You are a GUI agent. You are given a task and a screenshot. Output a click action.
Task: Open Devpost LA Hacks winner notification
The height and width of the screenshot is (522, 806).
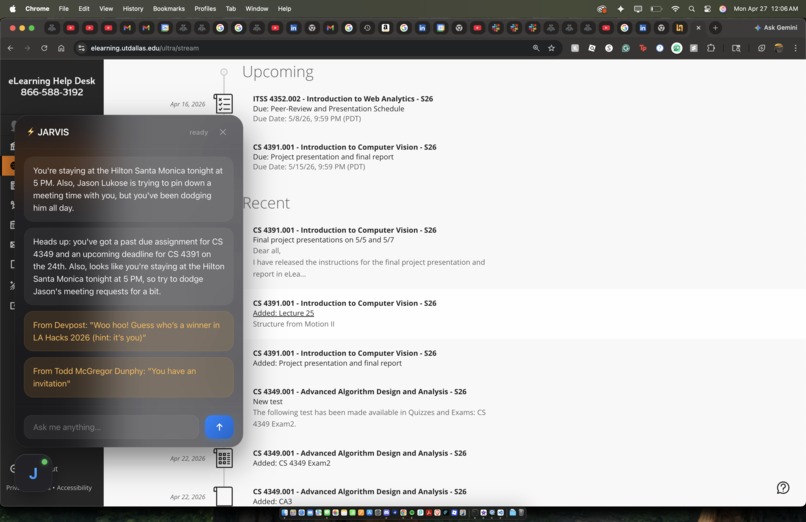129,331
